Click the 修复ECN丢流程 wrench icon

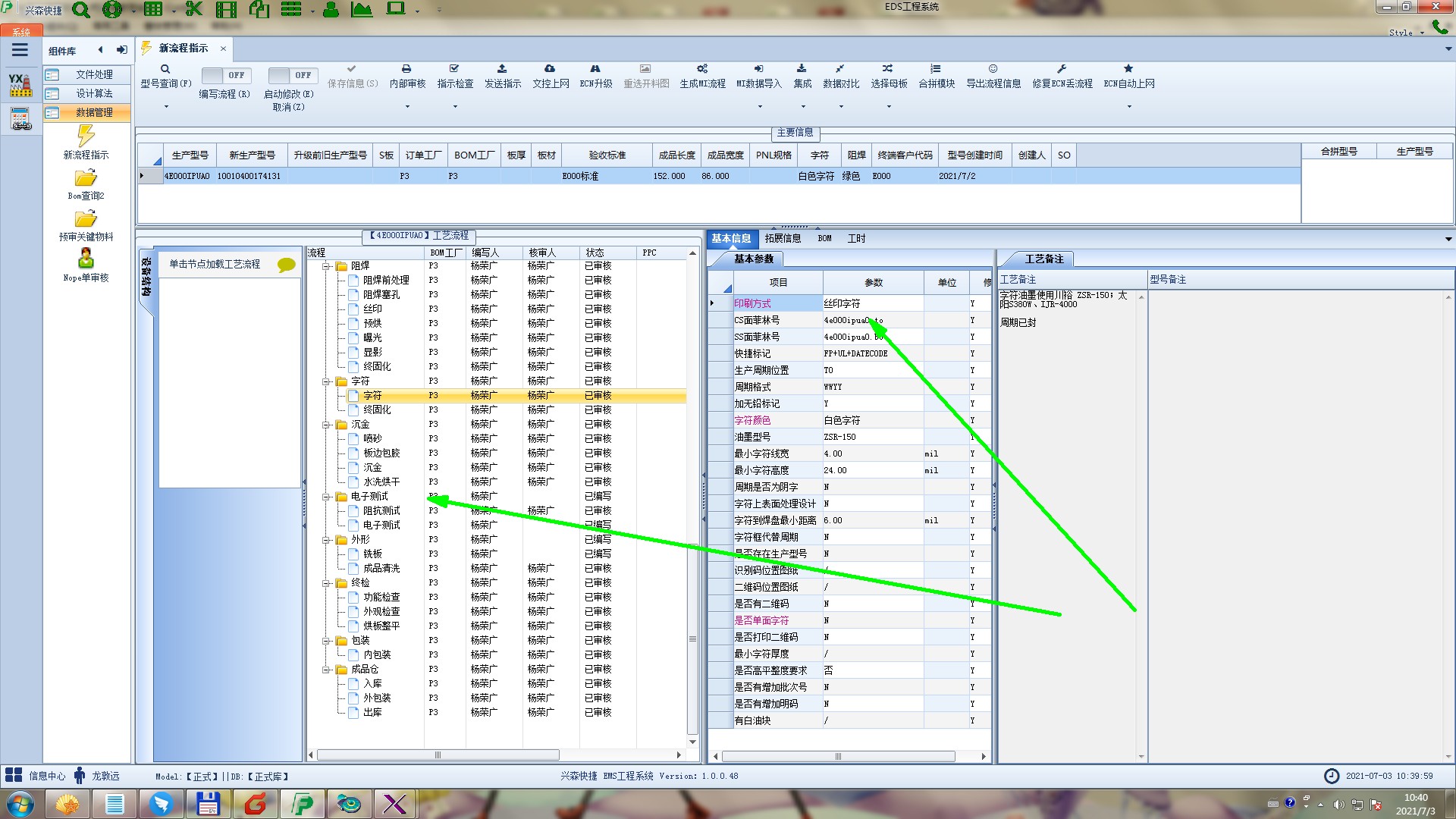pyautogui.click(x=1062, y=69)
